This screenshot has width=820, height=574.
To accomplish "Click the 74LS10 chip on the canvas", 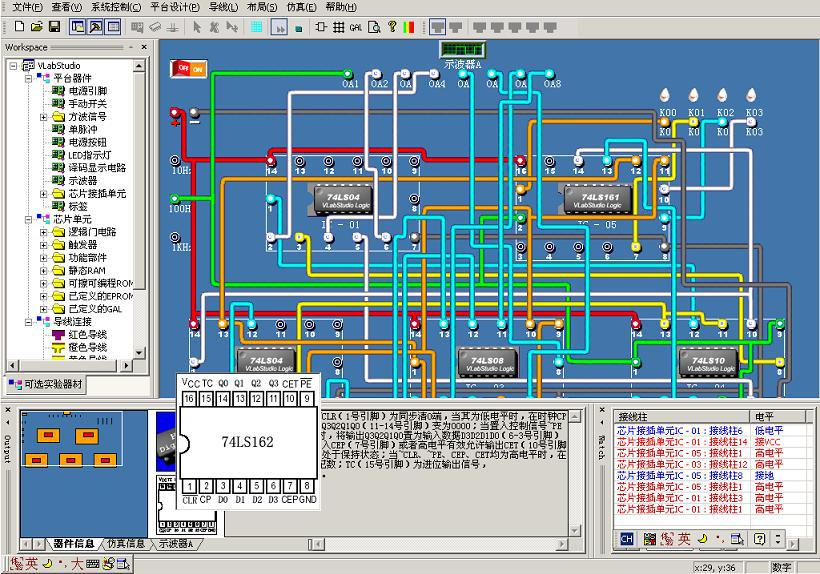I will 708,363.
